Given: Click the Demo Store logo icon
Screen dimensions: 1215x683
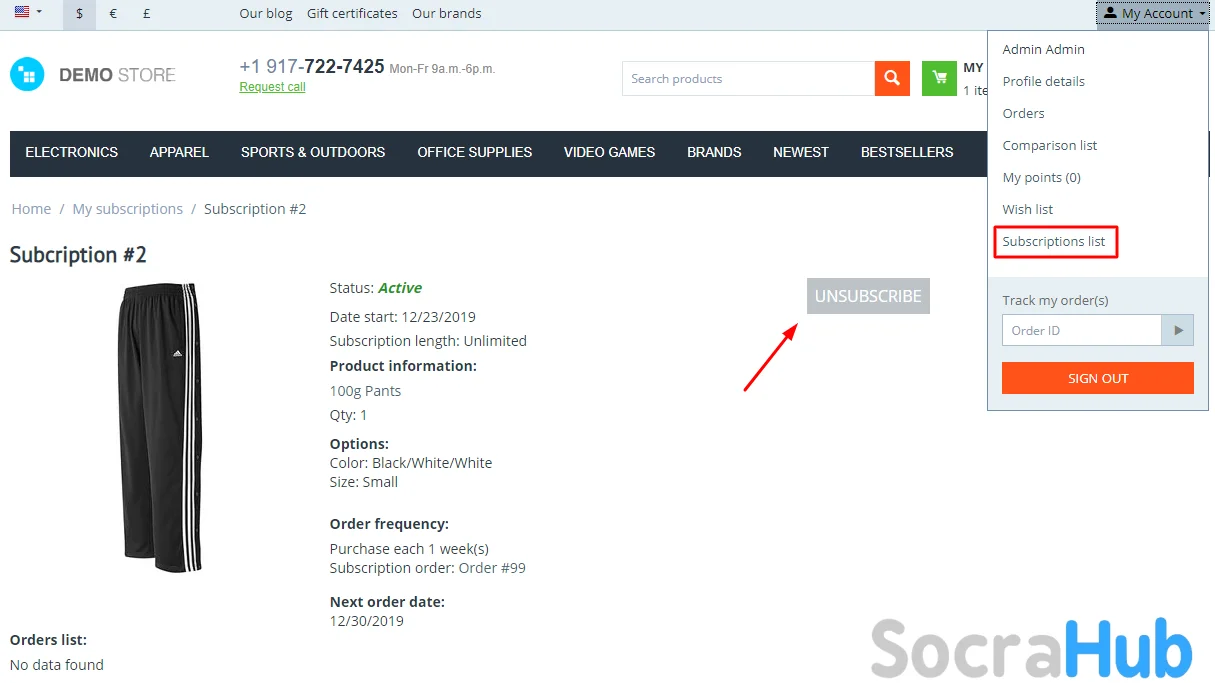Looking at the screenshot, I should (28, 75).
